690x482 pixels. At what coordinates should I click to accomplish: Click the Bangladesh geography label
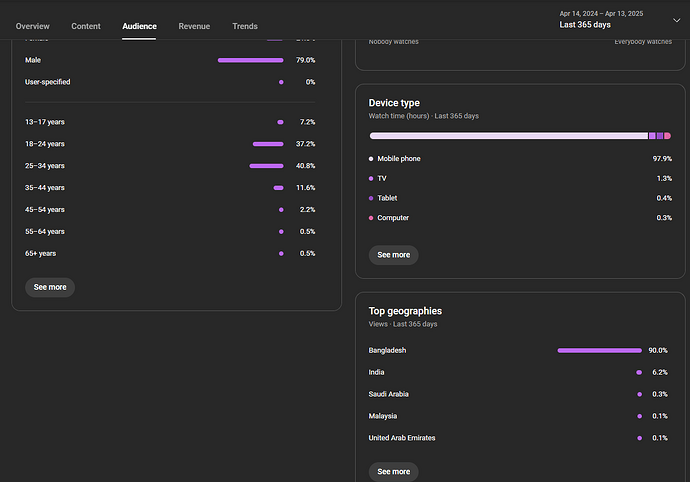coord(387,350)
